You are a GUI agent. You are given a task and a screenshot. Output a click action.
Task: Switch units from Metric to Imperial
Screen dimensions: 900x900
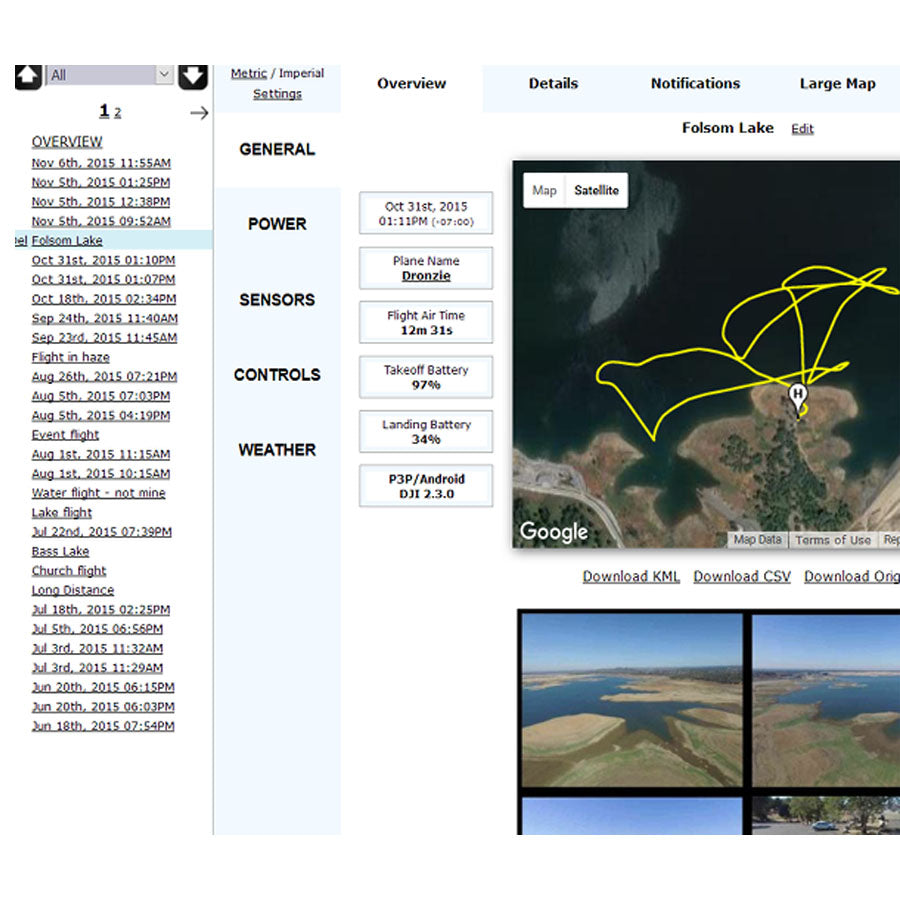tap(300, 73)
